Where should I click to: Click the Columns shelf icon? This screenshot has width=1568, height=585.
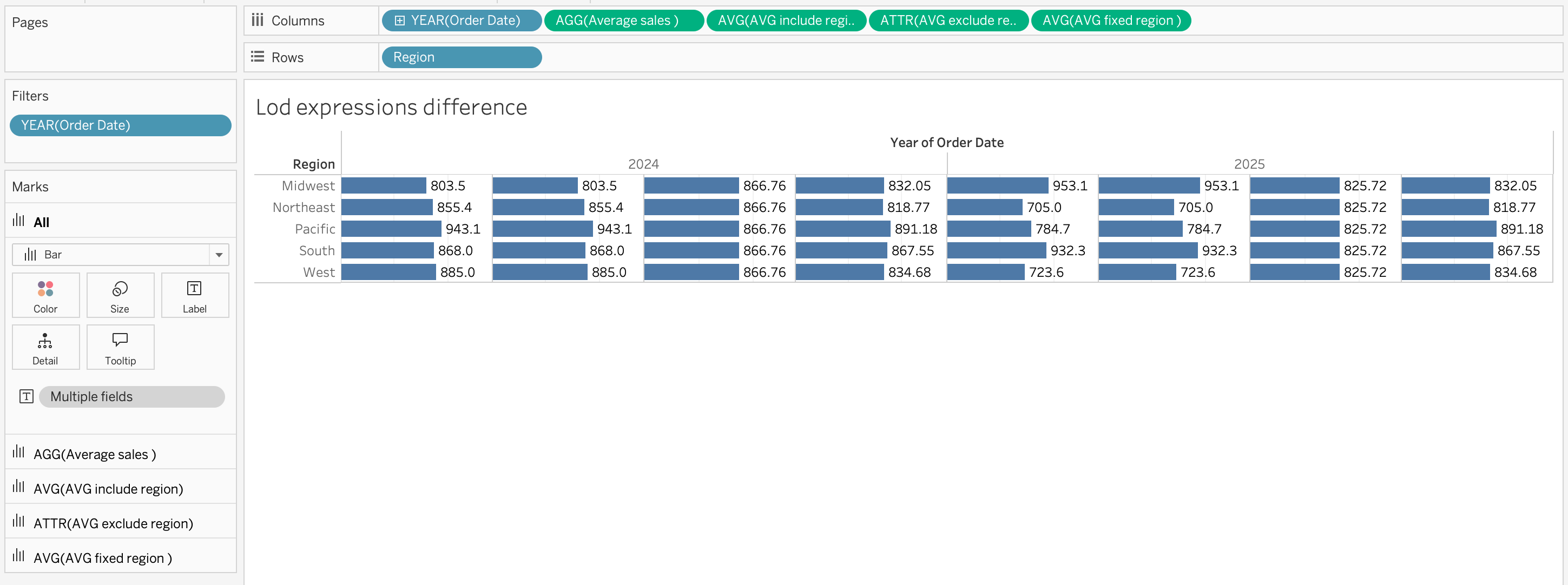(258, 21)
